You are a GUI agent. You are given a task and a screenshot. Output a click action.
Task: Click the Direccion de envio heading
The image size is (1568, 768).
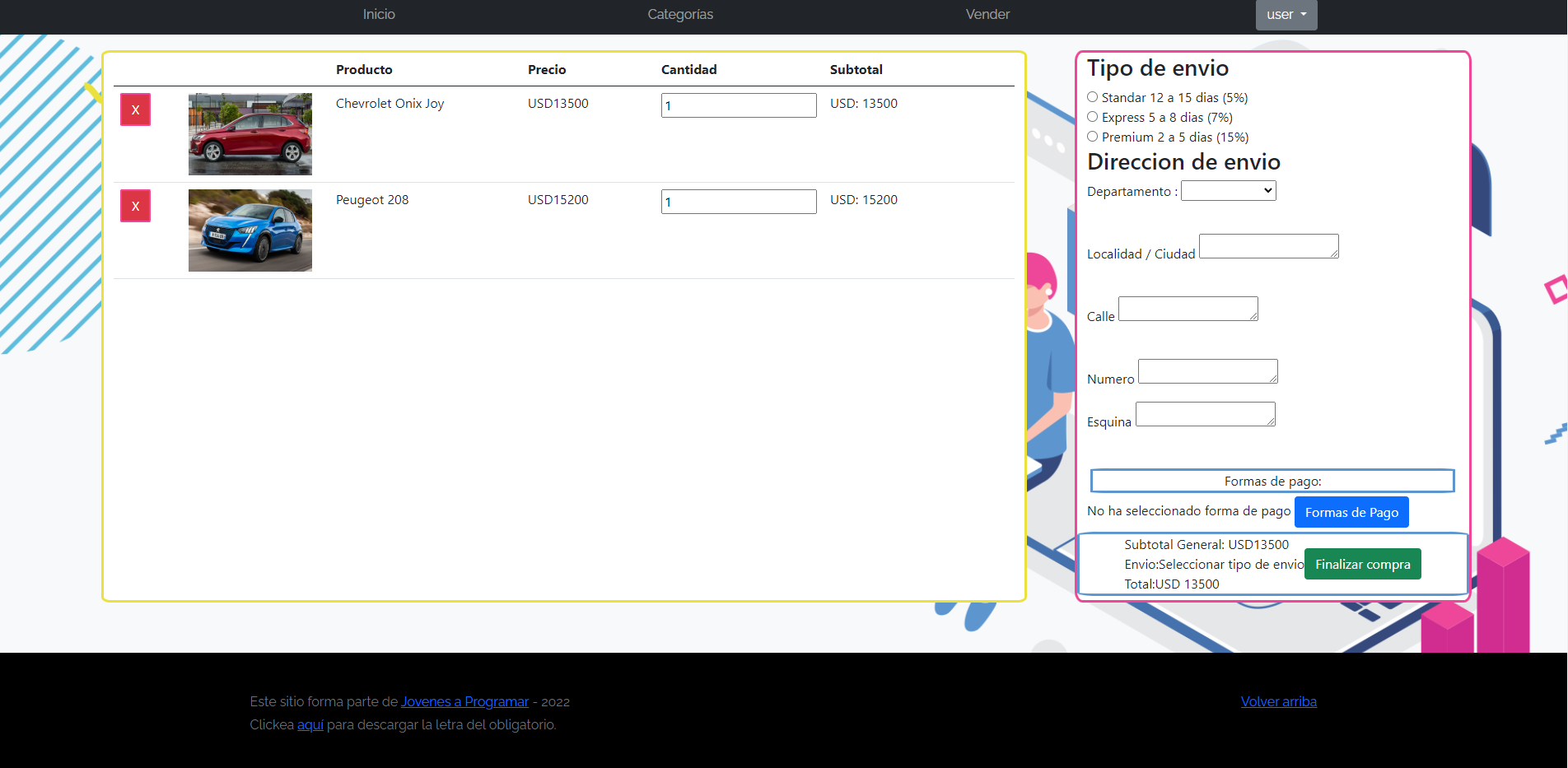(1183, 161)
